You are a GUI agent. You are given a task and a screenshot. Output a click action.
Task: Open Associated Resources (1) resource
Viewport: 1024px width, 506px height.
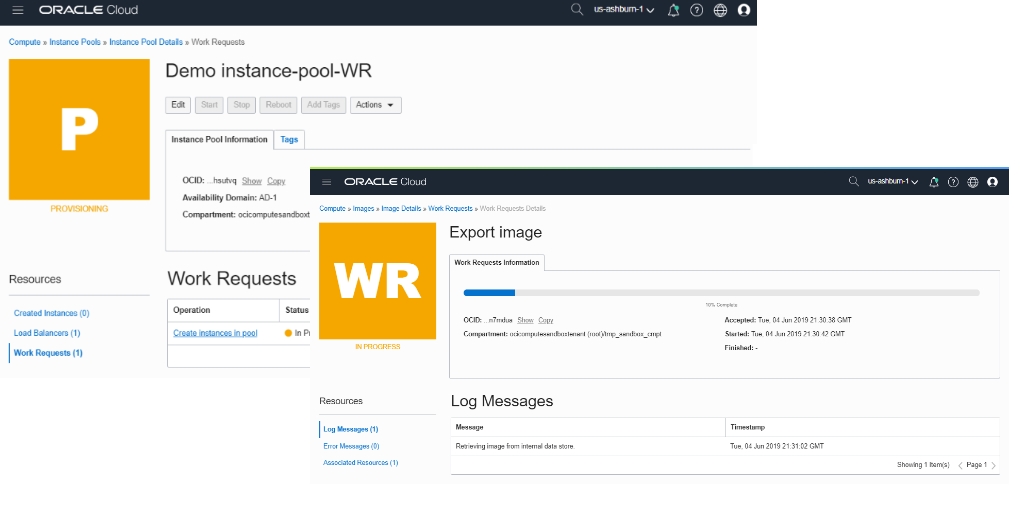(360, 463)
